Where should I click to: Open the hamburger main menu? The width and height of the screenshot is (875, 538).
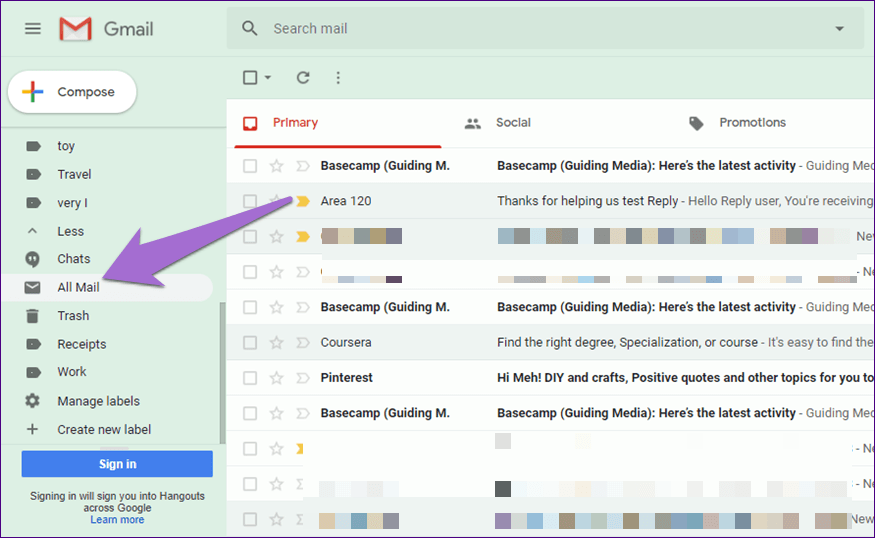point(33,28)
